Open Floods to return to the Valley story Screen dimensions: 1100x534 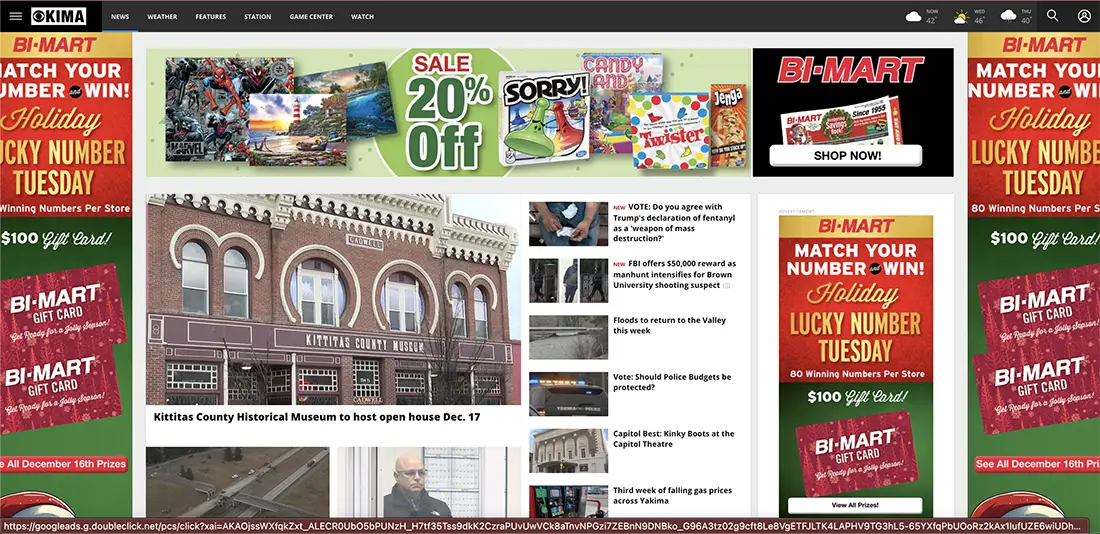[669, 326]
